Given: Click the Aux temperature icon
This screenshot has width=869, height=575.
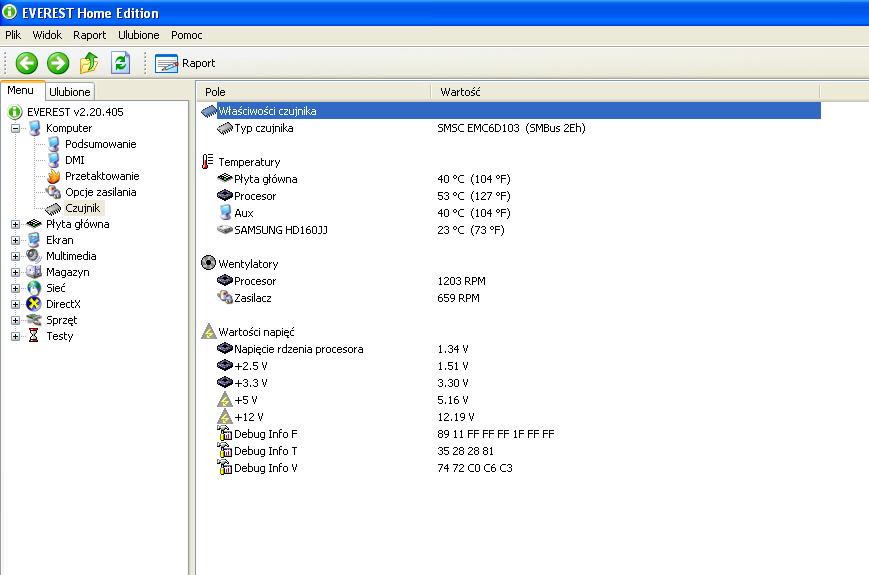Looking at the screenshot, I should click(x=225, y=212).
